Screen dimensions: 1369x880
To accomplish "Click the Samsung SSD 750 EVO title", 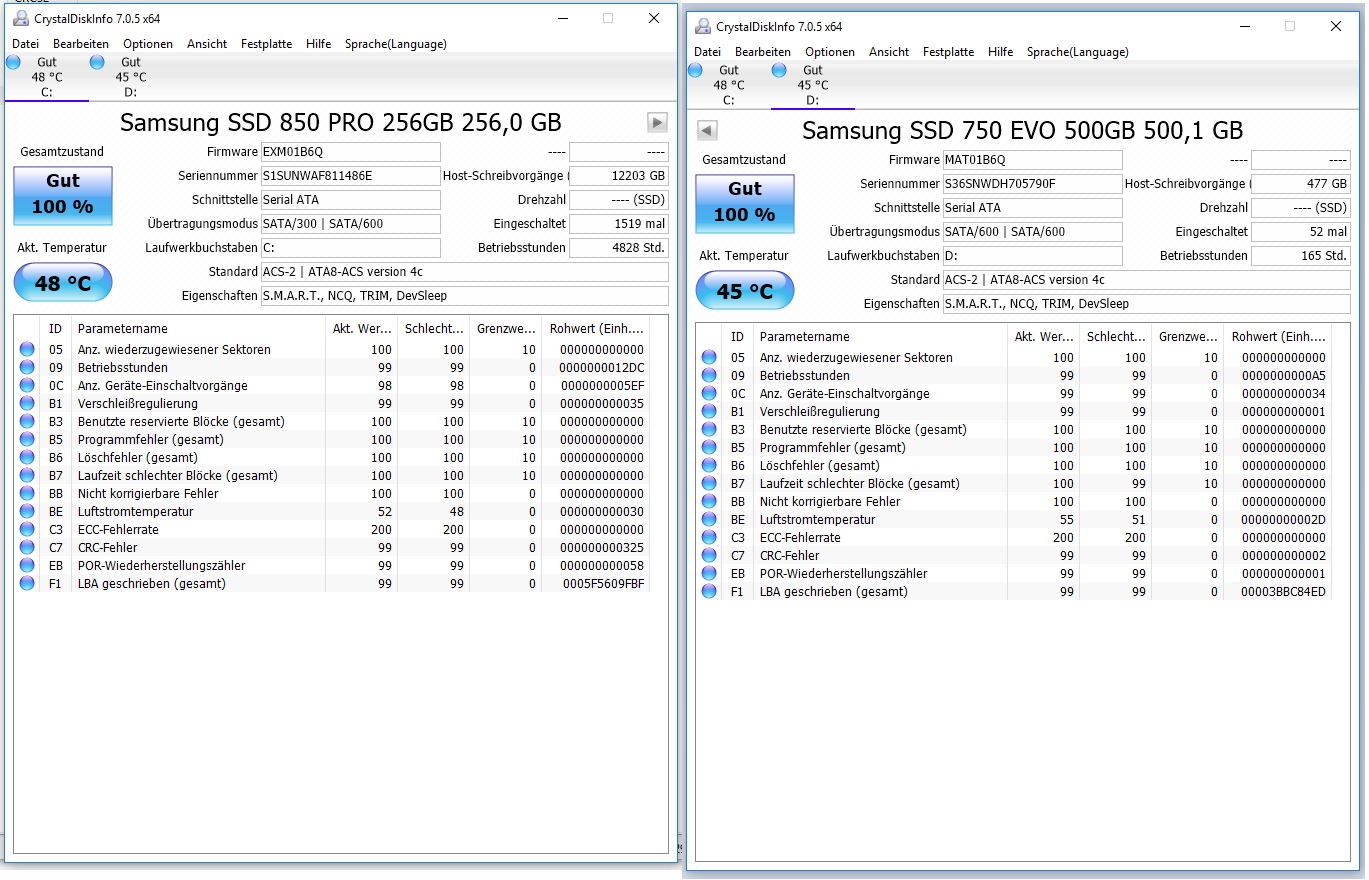I will point(1023,131).
